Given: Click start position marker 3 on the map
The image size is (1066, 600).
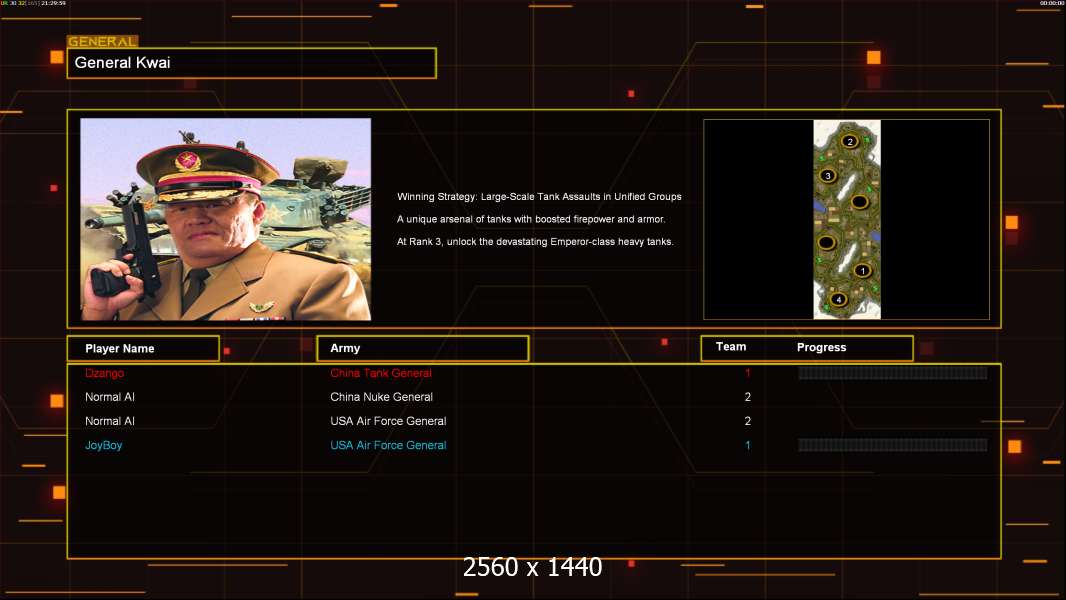Looking at the screenshot, I should (x=827, y=175).
